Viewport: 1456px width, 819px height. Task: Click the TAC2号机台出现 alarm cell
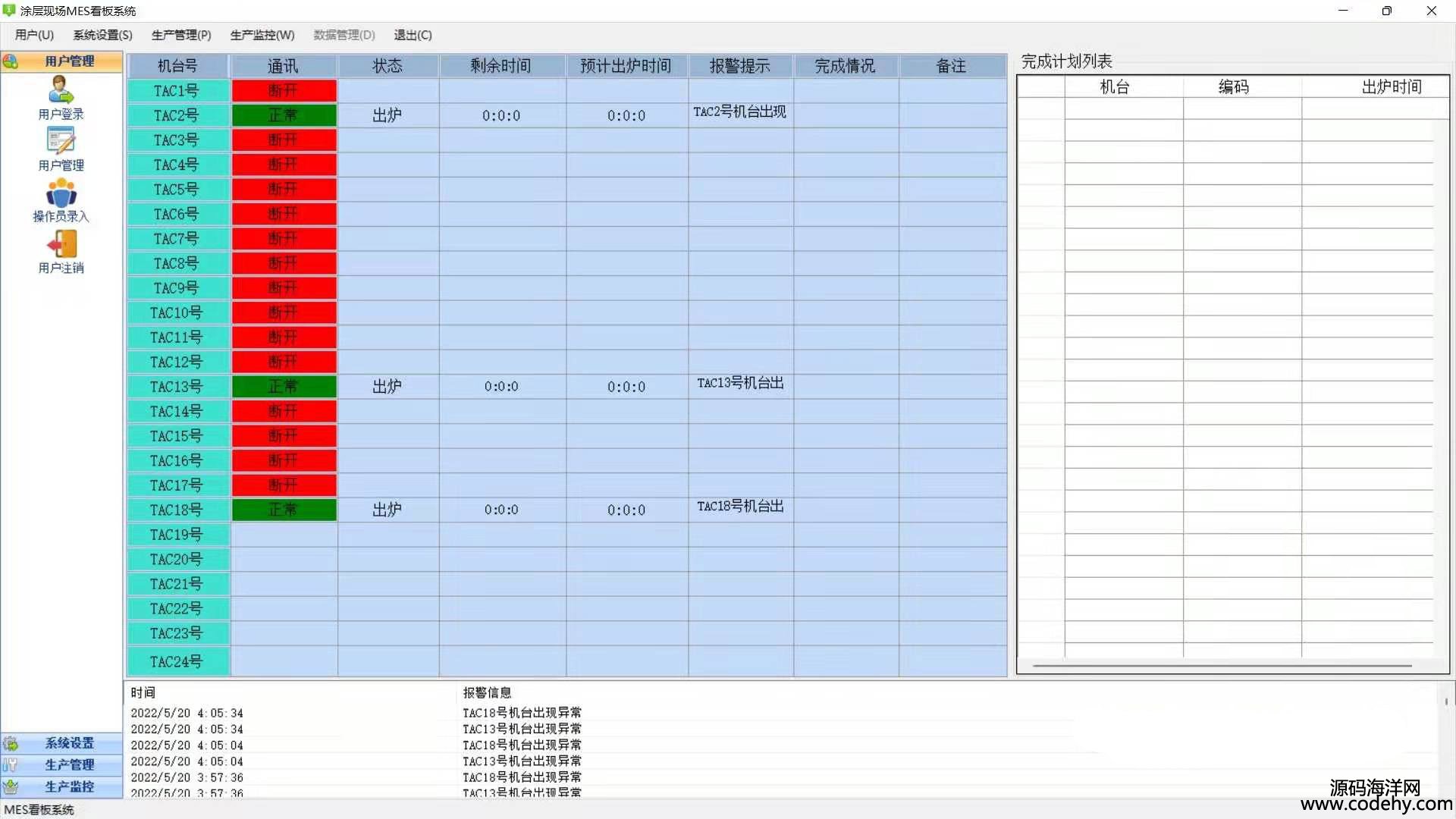(x=740, y=115)
